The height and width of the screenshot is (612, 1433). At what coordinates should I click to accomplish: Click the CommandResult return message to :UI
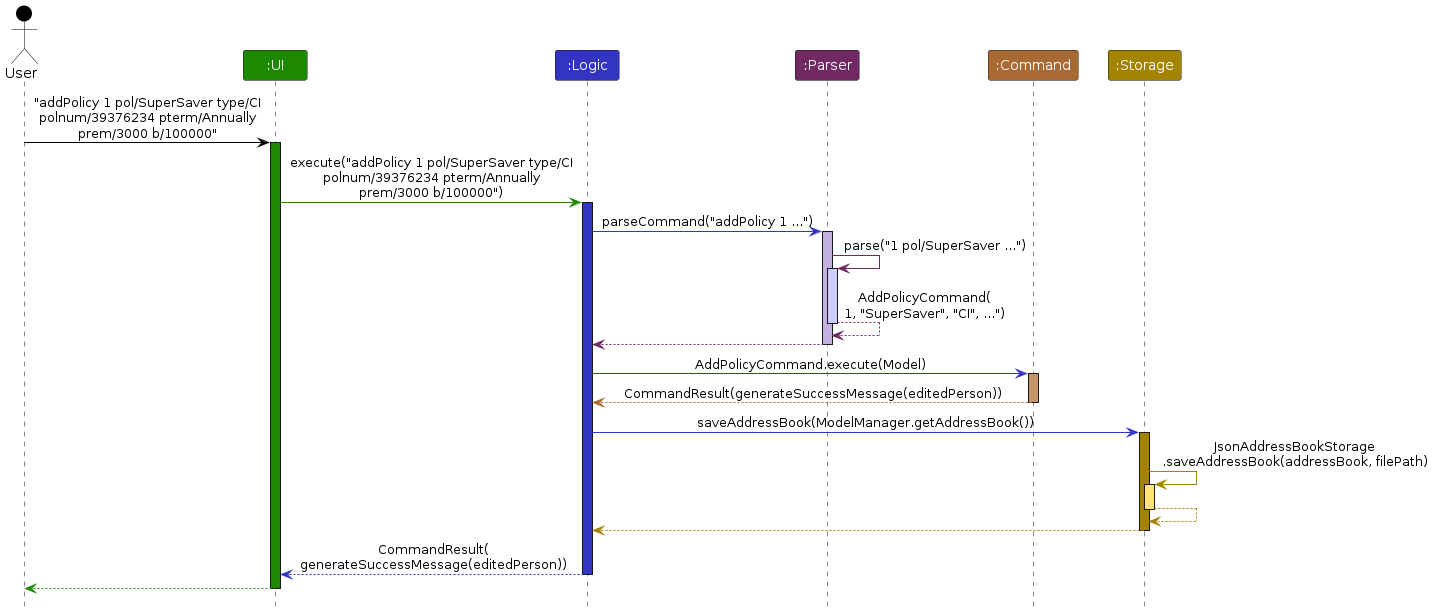[x=433, y=557]
